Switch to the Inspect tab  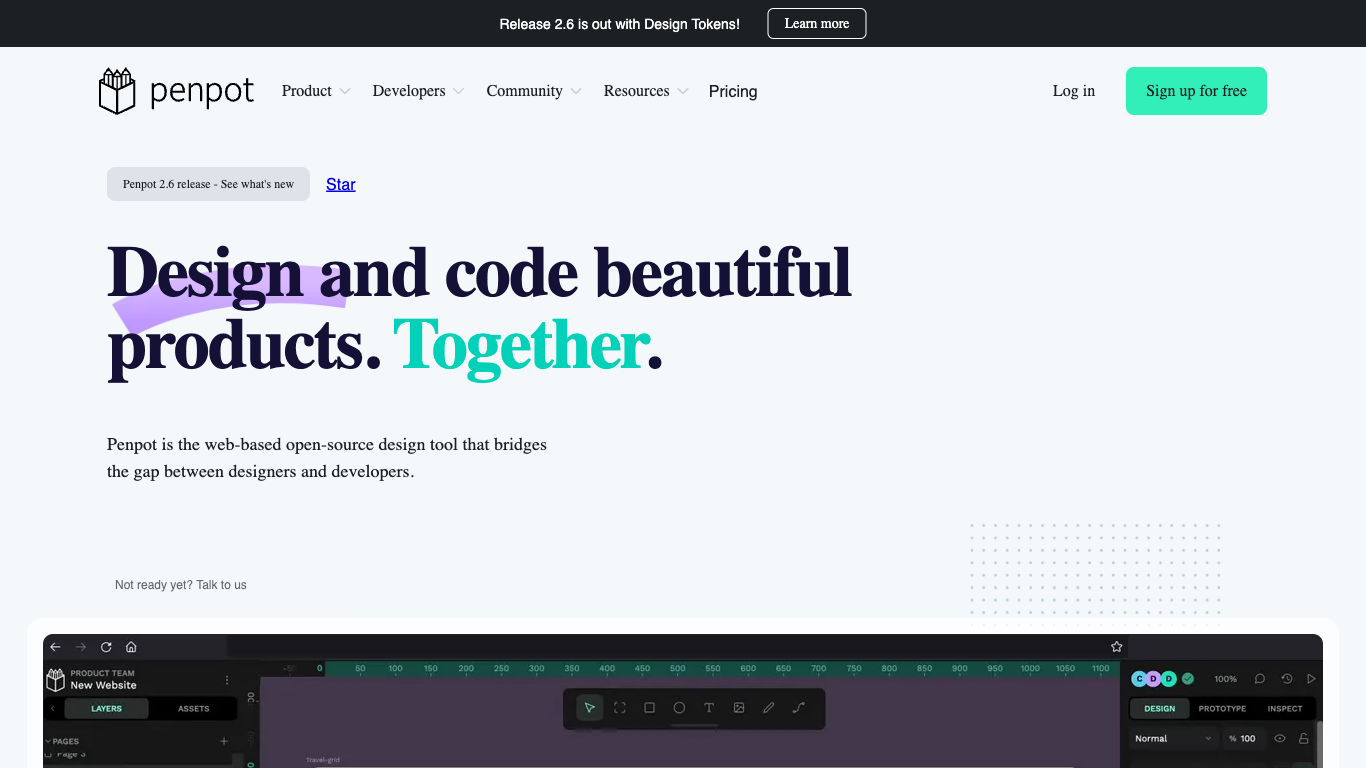(1285, 709)
